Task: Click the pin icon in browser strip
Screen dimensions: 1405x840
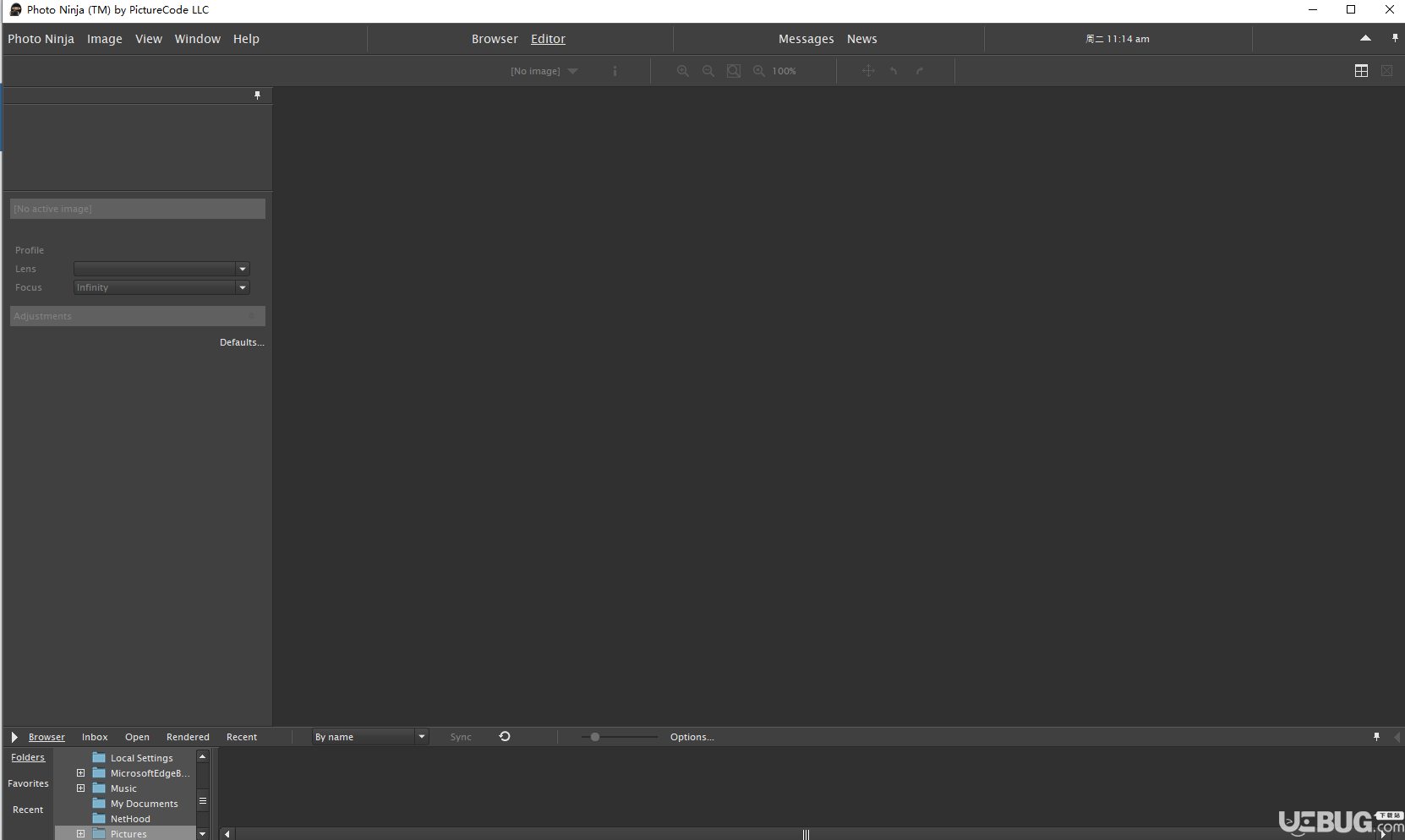Action: pos(1376,737)
